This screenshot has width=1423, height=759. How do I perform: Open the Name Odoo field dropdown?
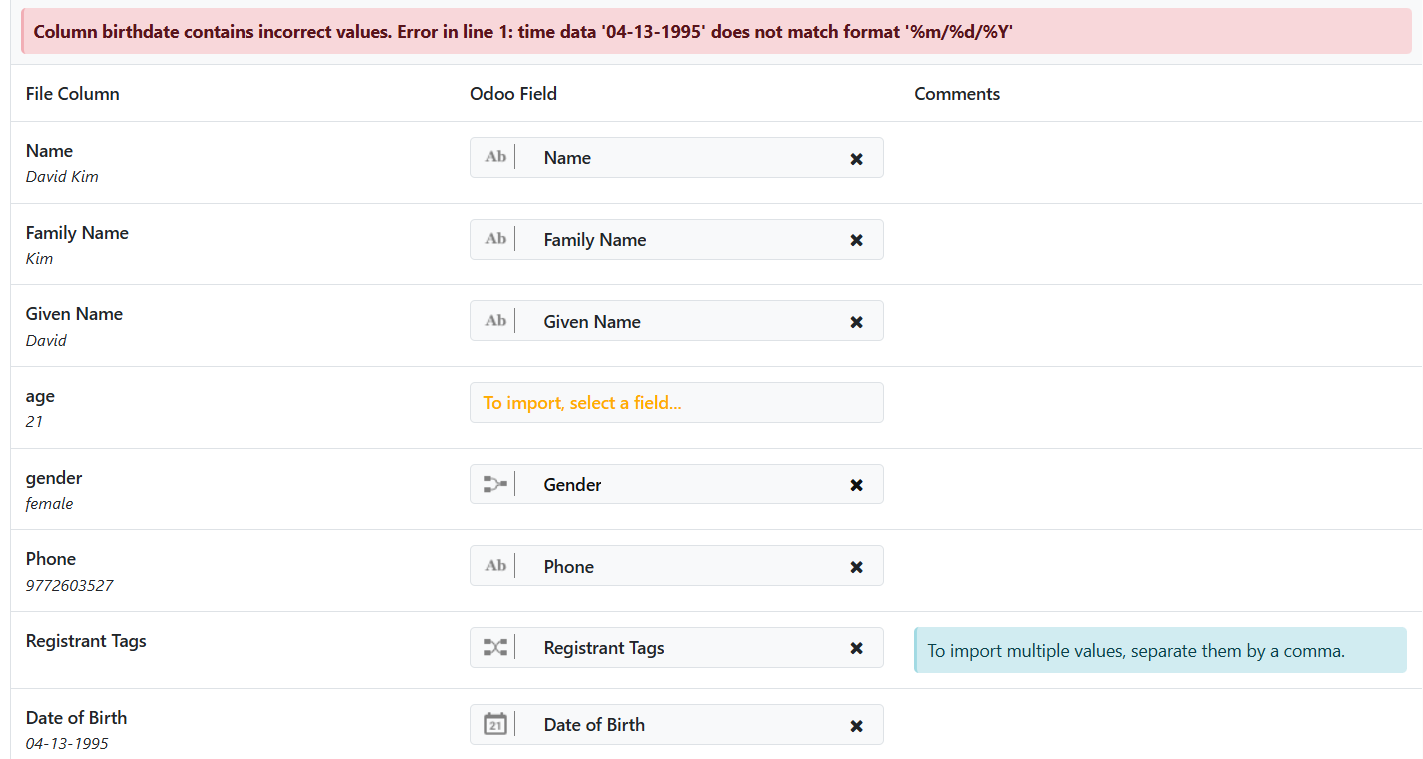680,158
